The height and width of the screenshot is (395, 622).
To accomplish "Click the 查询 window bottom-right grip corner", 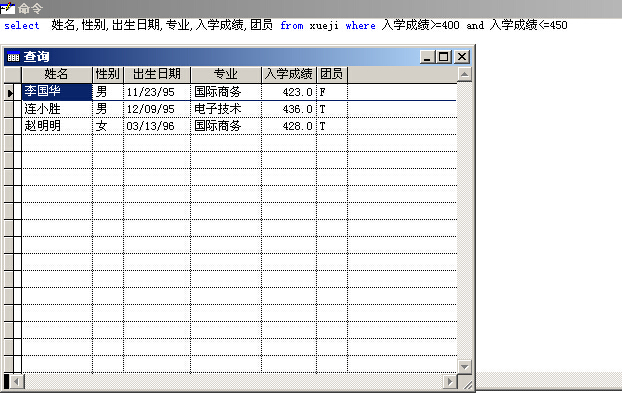I will pos(467,383).
